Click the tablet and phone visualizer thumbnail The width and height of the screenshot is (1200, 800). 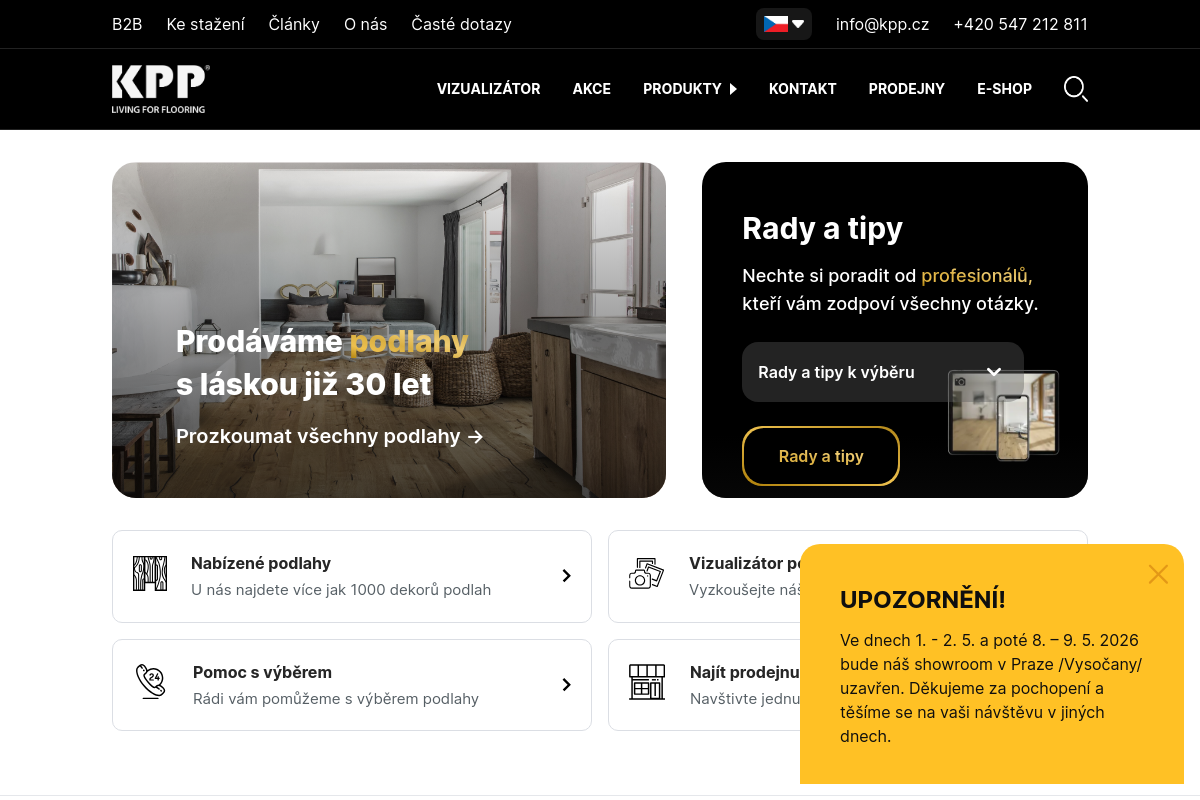click(1003, 415)
